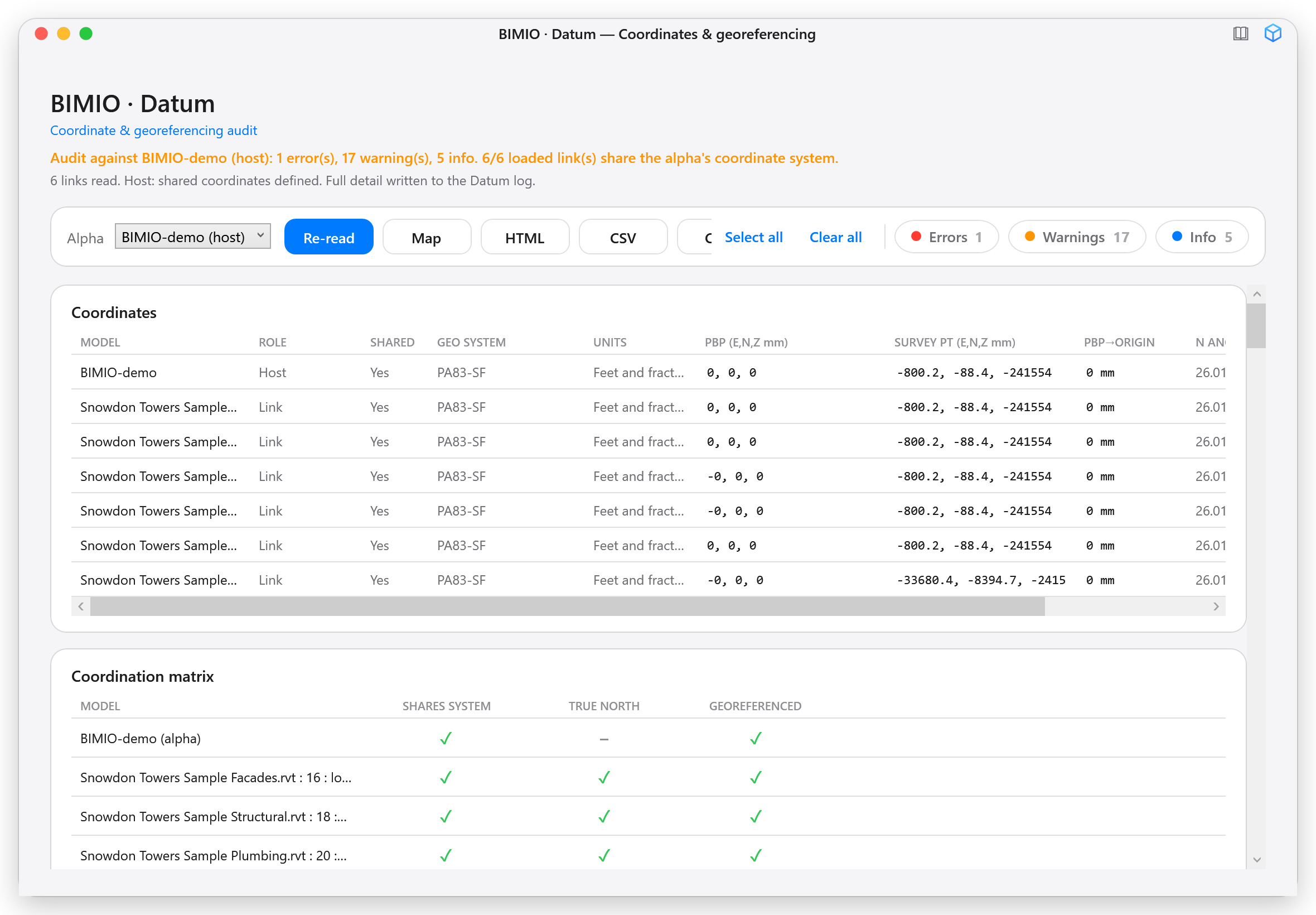Open the Map view button
This screenshot has height=915, width=1316.
426,237
